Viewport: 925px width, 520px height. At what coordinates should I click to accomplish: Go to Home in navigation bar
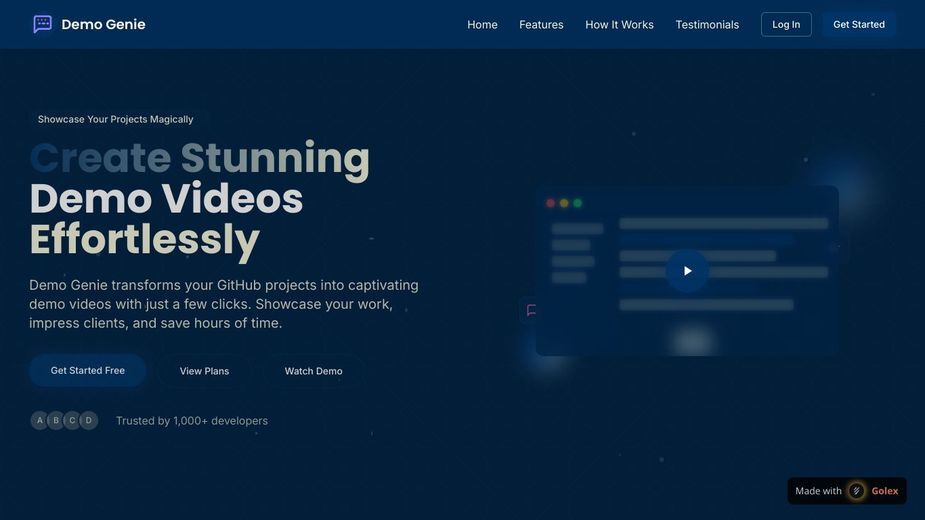482,25
